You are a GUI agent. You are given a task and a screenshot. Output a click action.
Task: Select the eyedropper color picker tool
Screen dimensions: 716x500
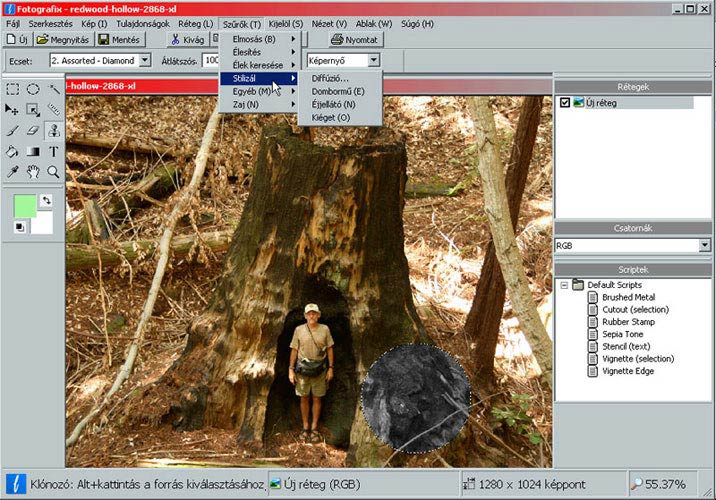[12, 172]
